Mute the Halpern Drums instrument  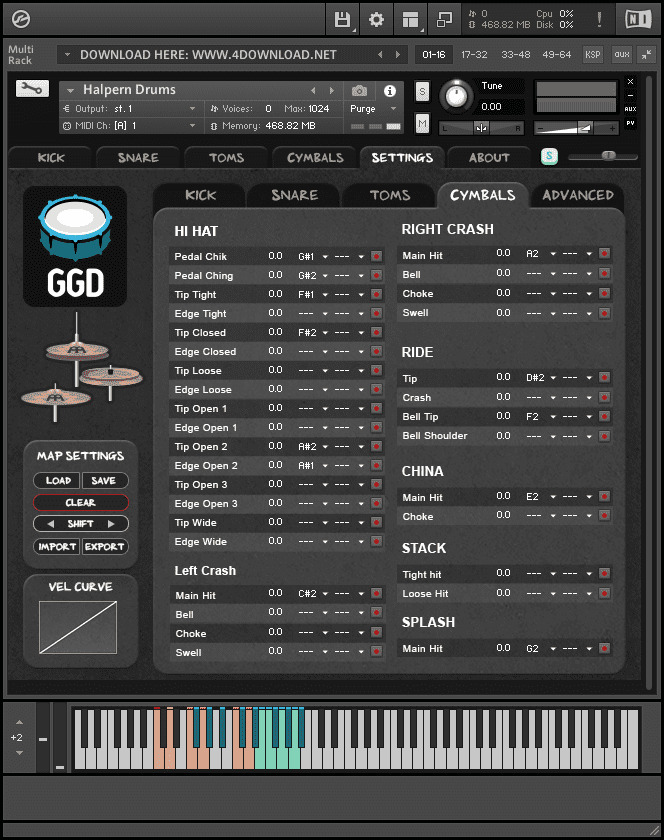(x=422, y=124)
